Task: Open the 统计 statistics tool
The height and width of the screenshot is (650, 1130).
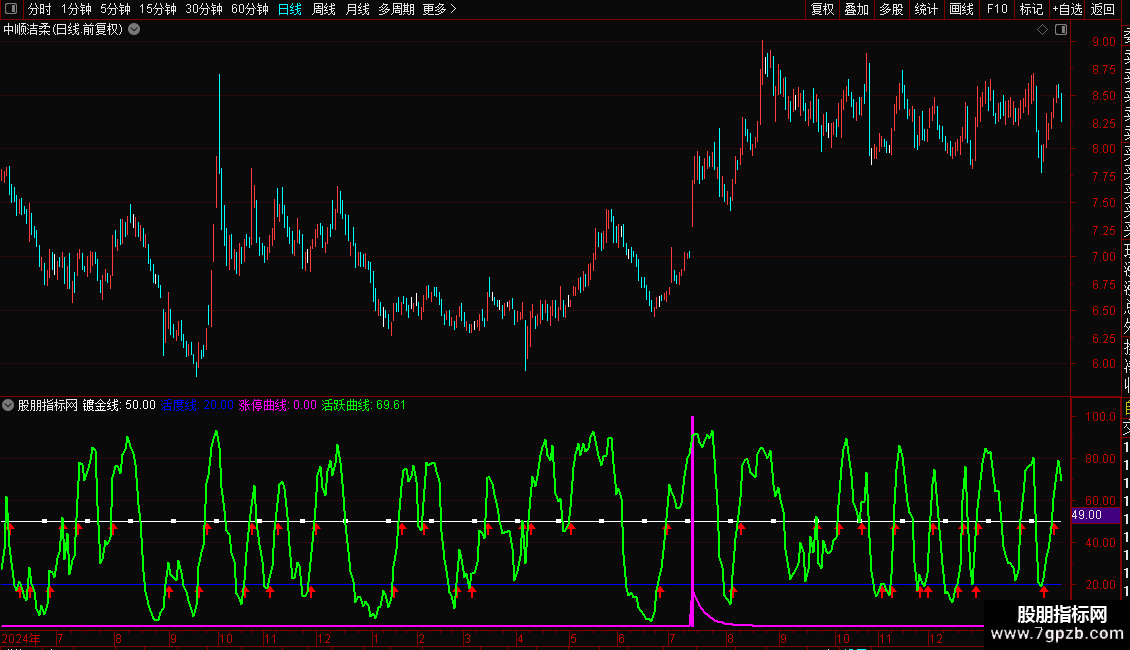Action: (x=926, y=10)
